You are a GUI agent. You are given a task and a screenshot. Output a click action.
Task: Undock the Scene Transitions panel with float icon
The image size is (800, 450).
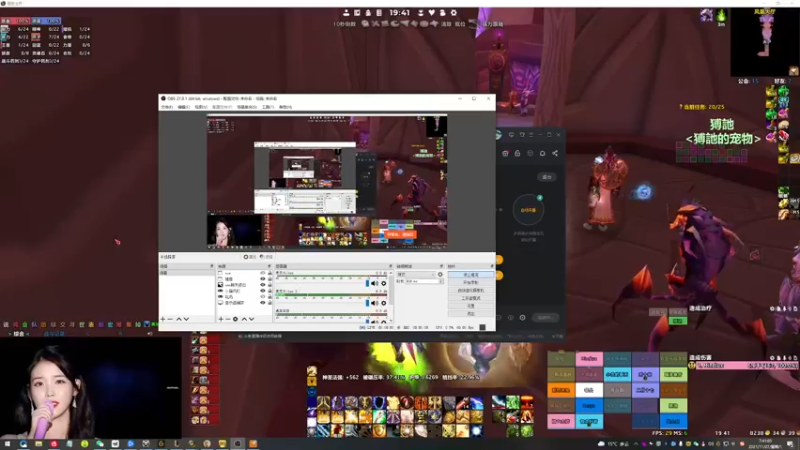click(x=441, y=266)
